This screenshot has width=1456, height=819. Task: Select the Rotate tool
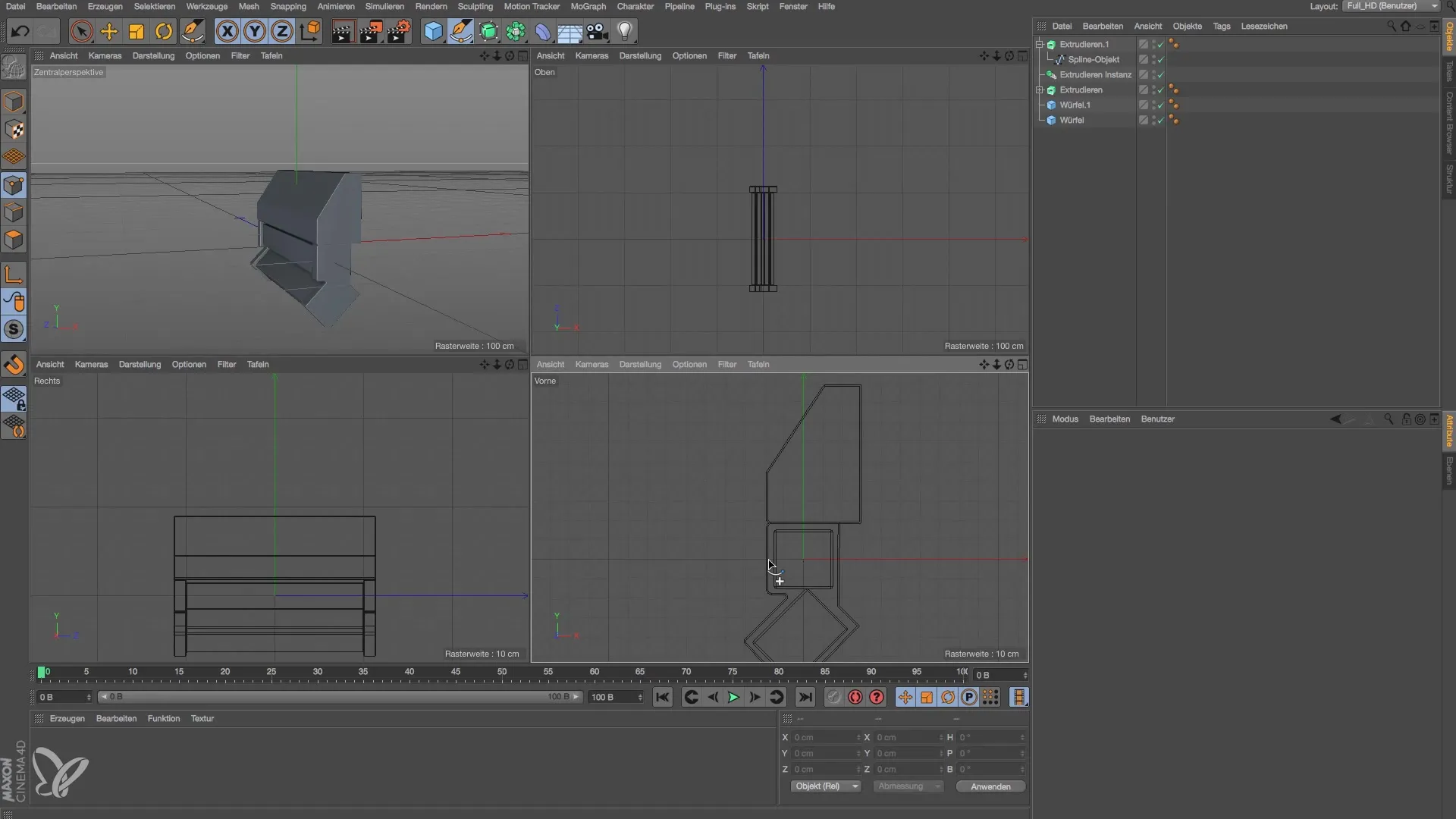click(x=164, y=31)
